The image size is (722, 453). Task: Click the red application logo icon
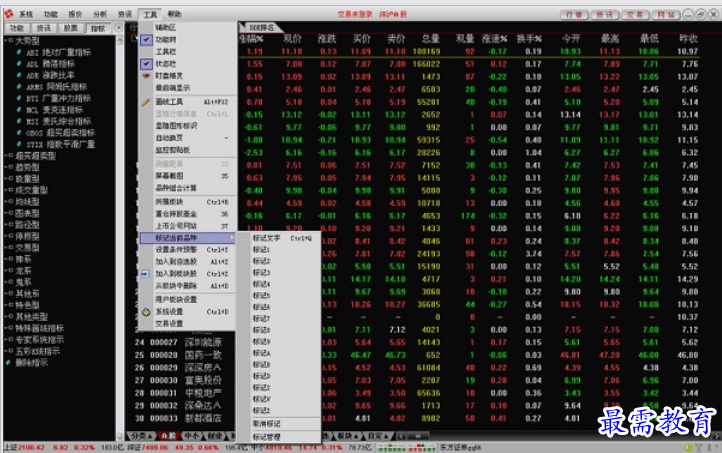tap(8, 14)
